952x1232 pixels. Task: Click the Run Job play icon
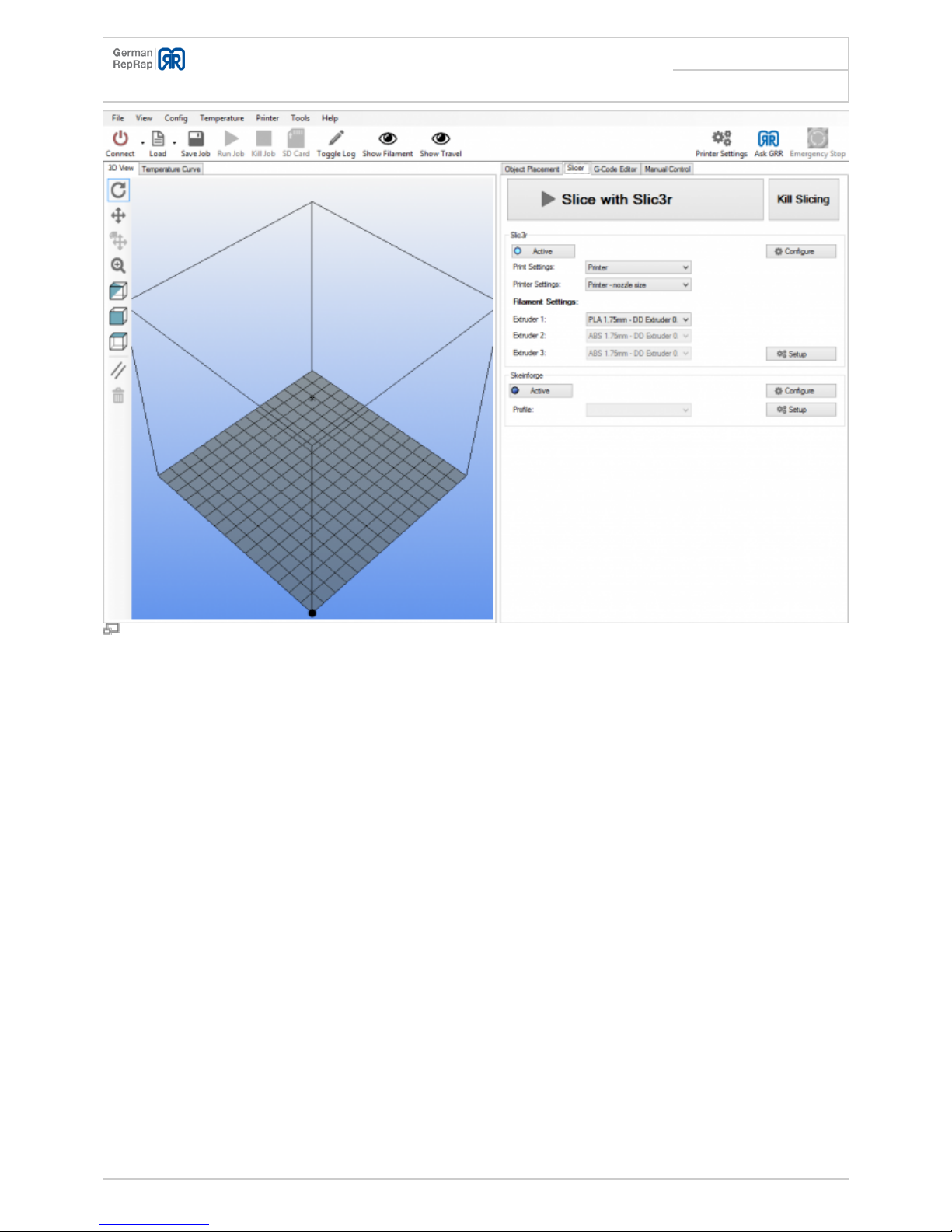pyautogui.click(x=231, y=138)
